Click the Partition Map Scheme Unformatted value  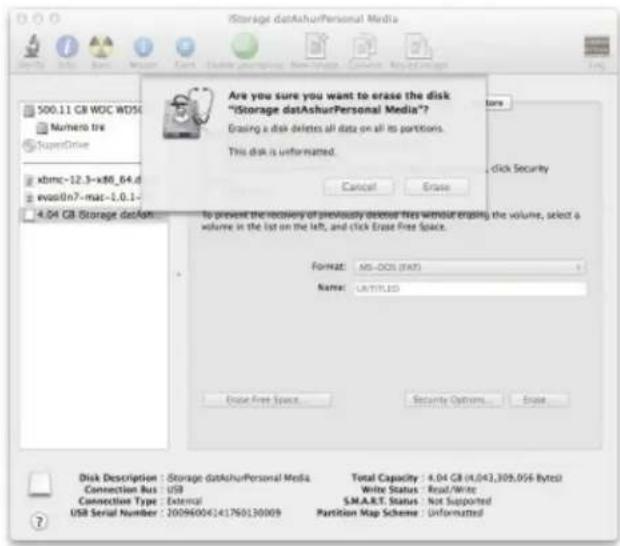pos(456,513)
